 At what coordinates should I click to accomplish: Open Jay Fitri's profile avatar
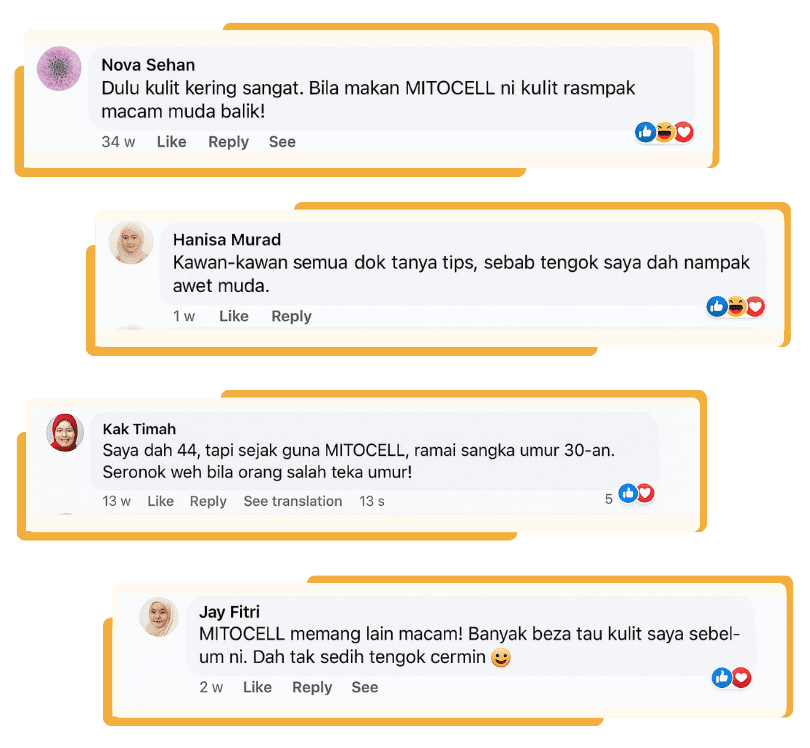click(159, 617)
